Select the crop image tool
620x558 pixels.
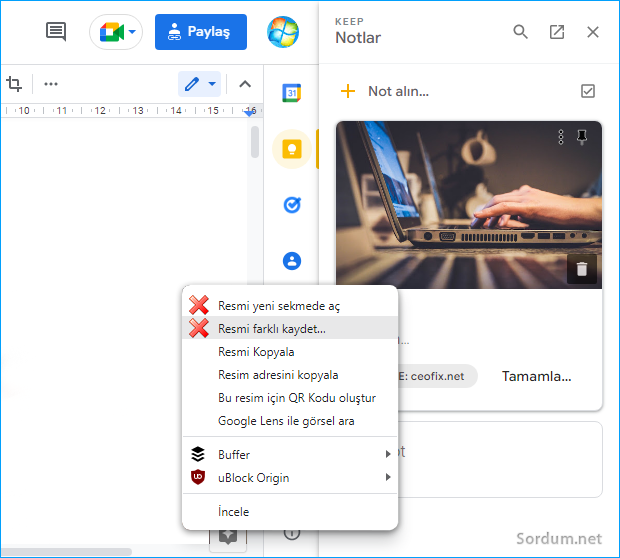[15, 84]
